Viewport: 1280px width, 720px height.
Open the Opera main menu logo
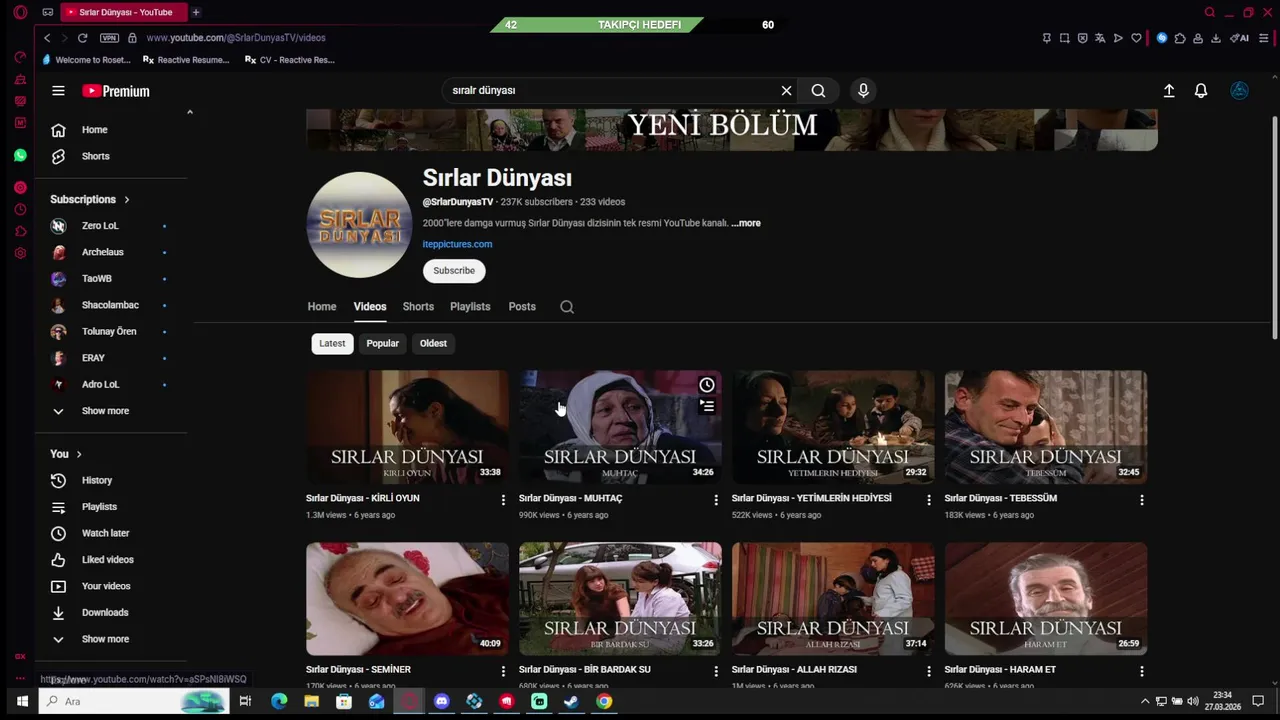[x=20, y=12]
